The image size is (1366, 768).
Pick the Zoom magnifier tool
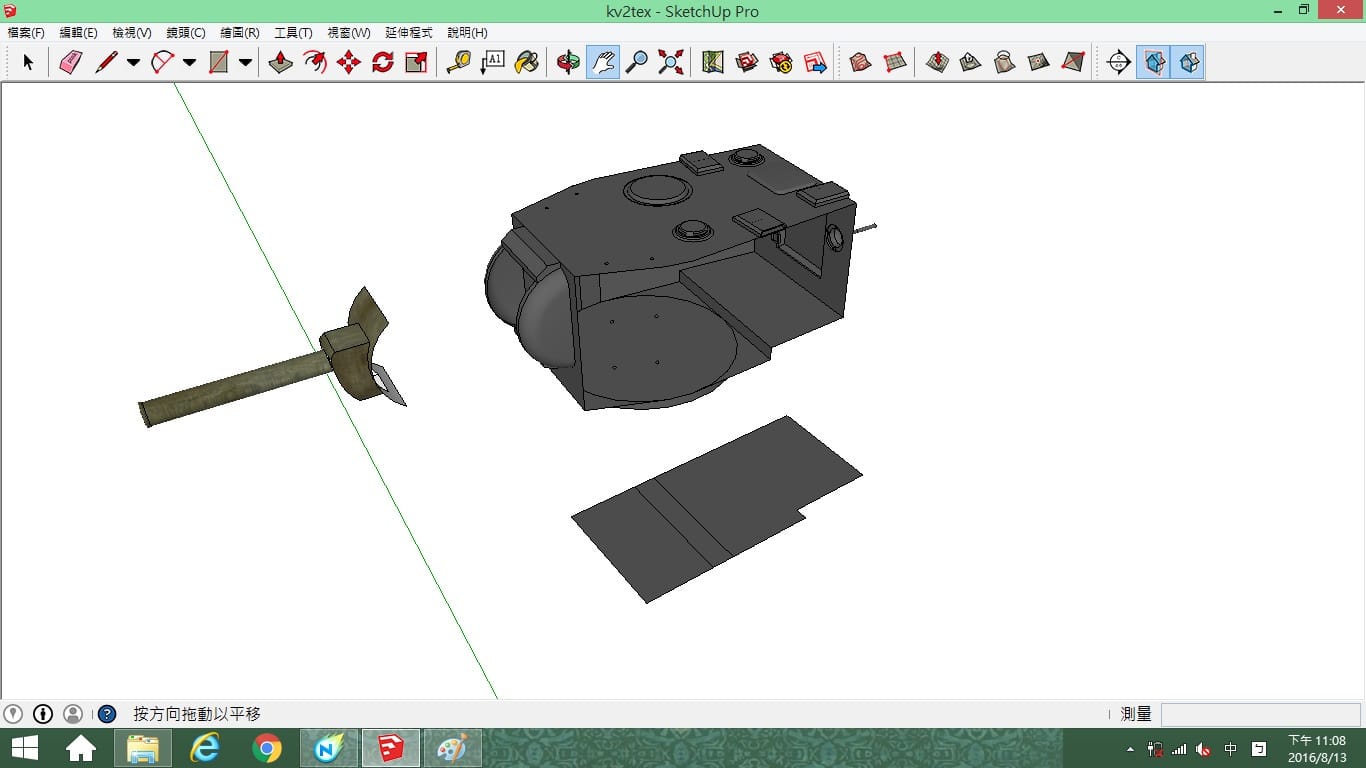pyautogui.click(x=636, y=62)
